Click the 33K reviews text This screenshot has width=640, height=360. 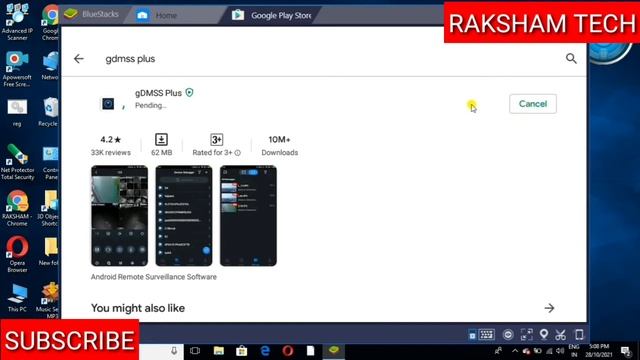[x=111, y=153]
